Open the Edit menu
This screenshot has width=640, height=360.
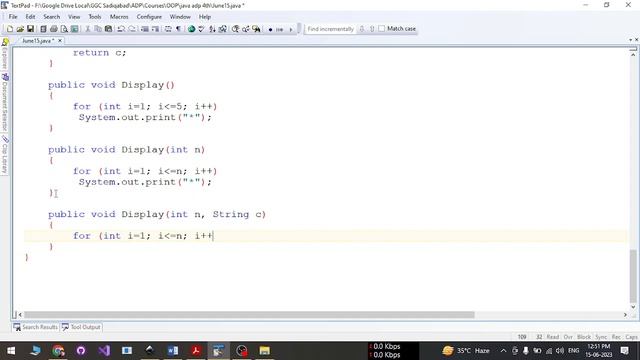click(30, 17)
